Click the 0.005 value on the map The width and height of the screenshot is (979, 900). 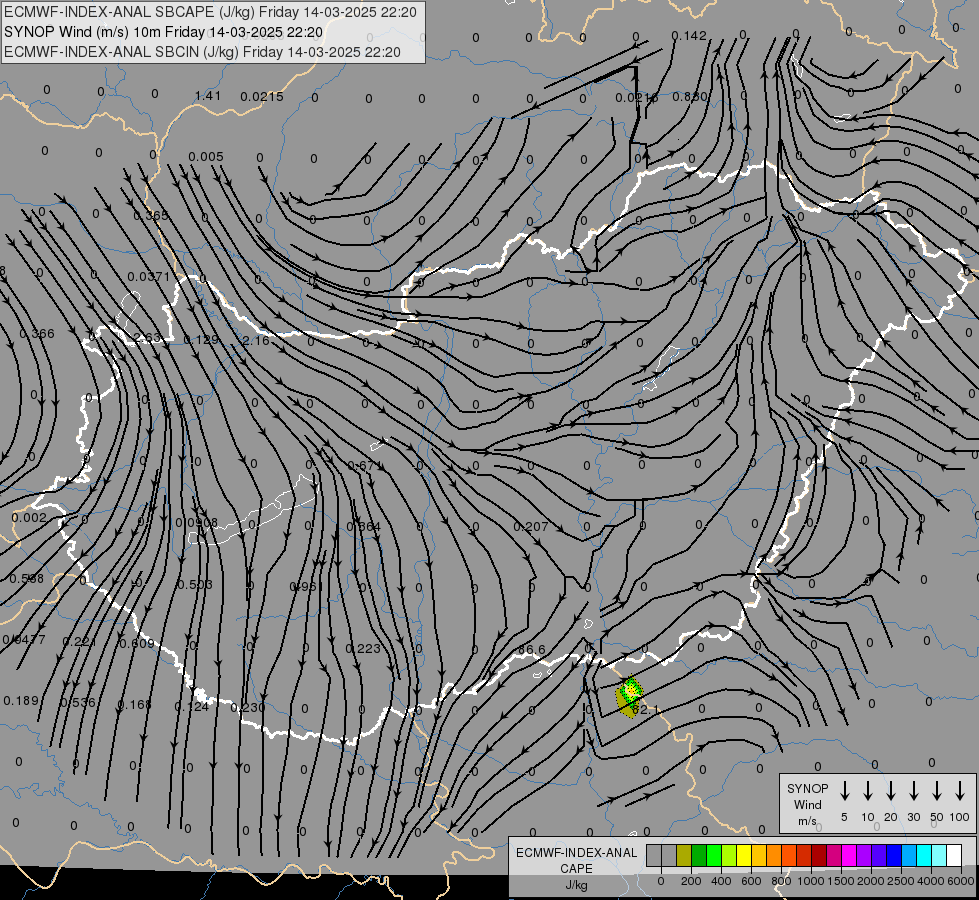205,156
